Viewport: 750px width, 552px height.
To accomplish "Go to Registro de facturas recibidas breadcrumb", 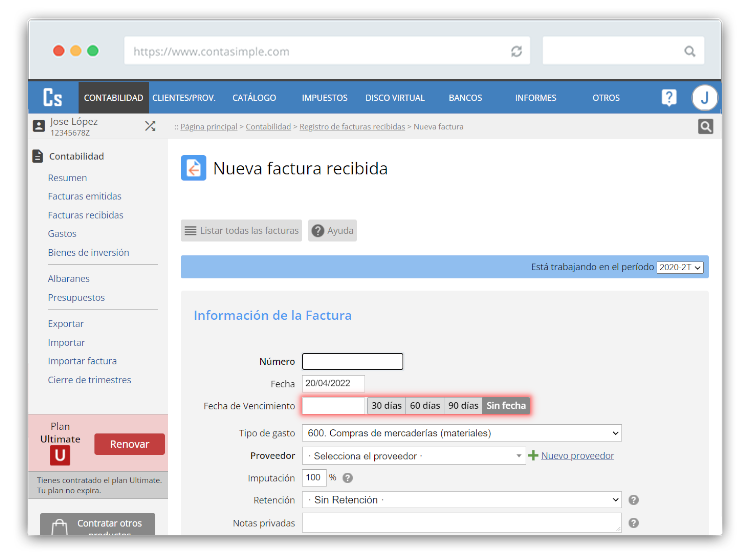I will (x=352, y=127).
